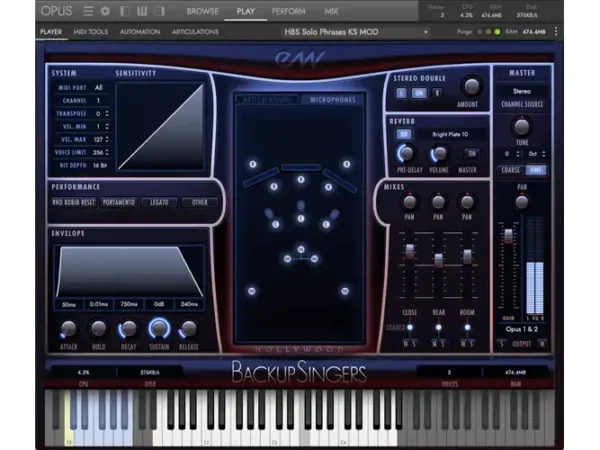
Task: Open the Stereo channel source dropdown
Action: tap(522, 91)
